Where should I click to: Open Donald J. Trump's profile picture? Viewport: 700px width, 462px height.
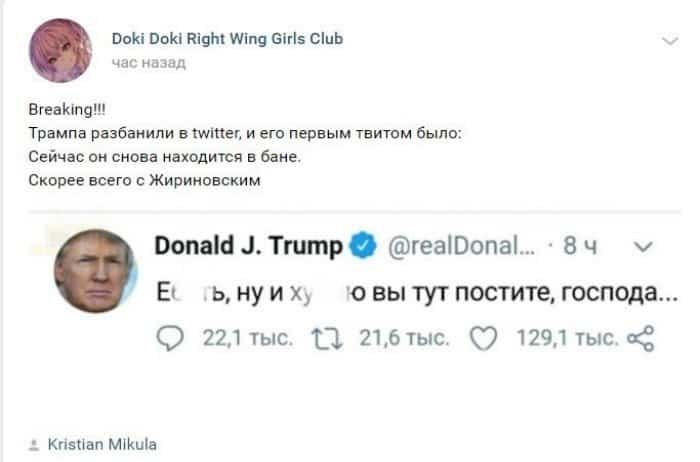95,271
